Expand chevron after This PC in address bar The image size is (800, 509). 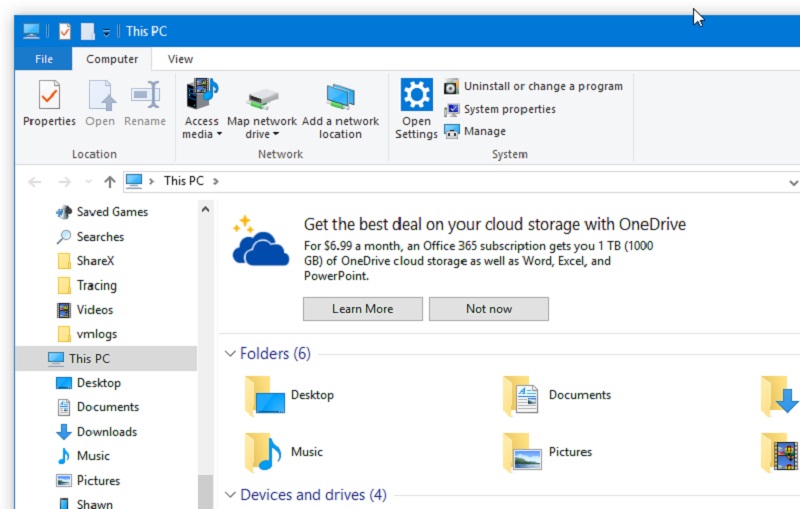point(216,181)
